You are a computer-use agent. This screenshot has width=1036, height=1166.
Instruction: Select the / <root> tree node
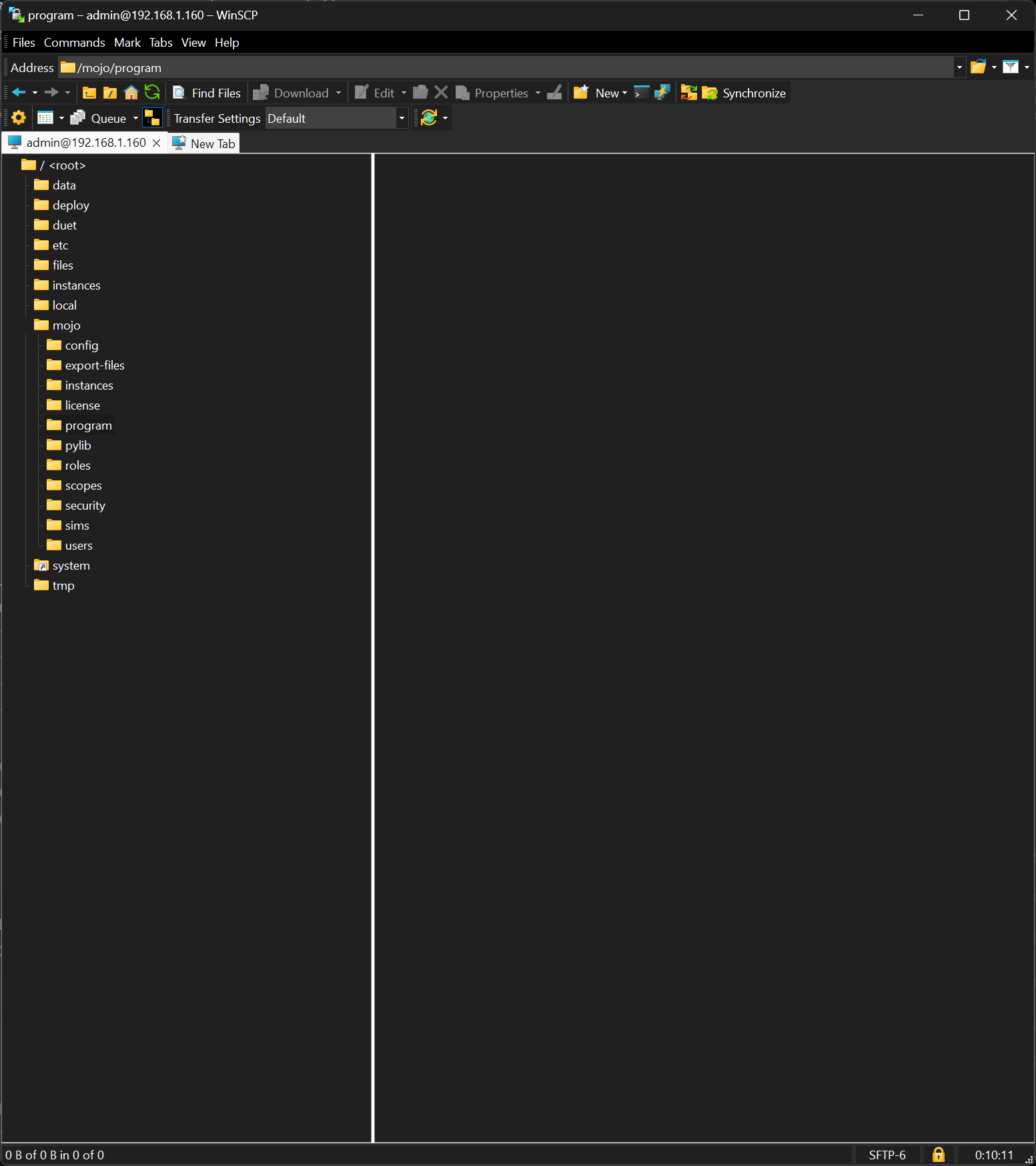pos(53,165)
